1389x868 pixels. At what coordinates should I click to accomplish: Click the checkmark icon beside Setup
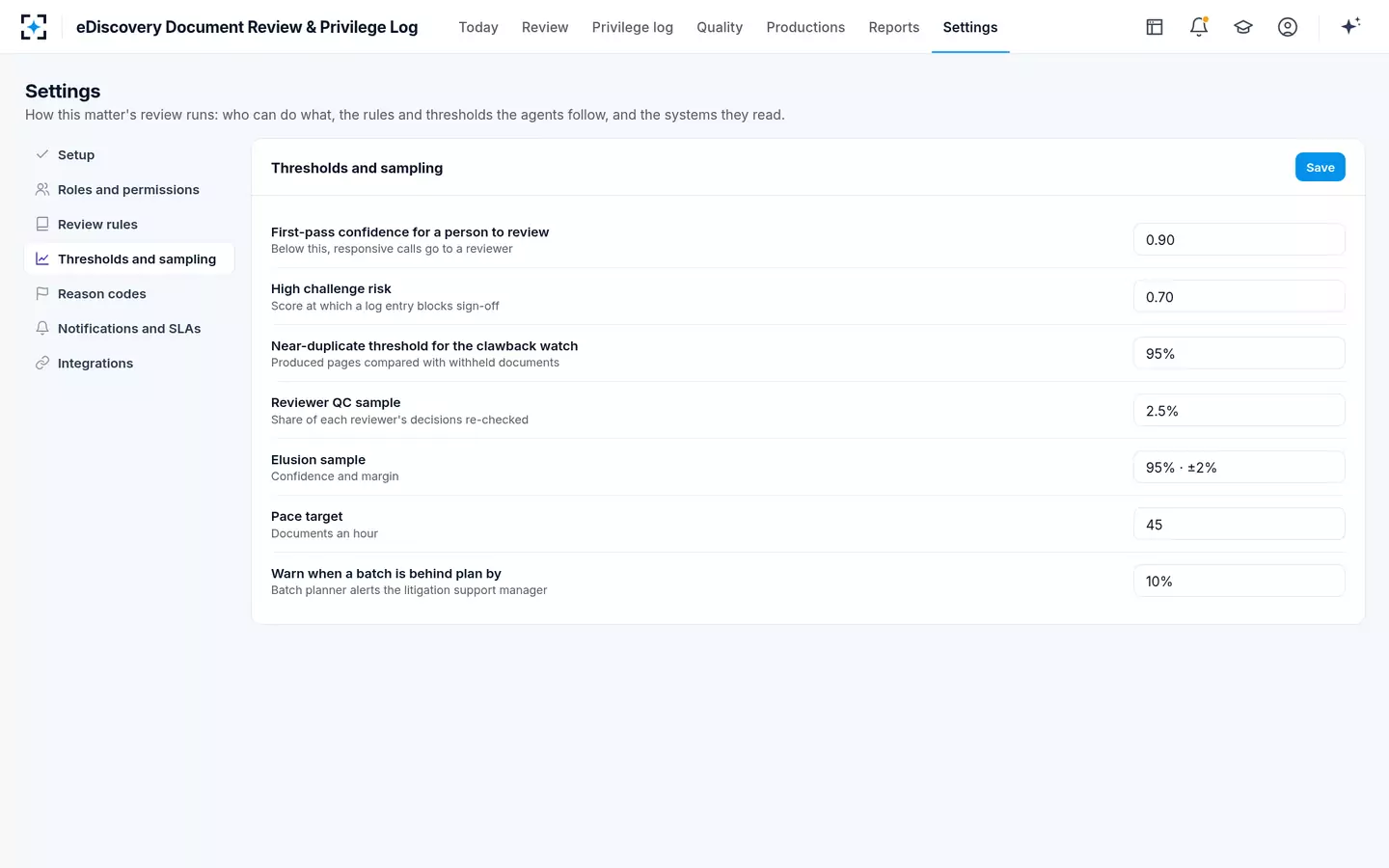point(42,154)
